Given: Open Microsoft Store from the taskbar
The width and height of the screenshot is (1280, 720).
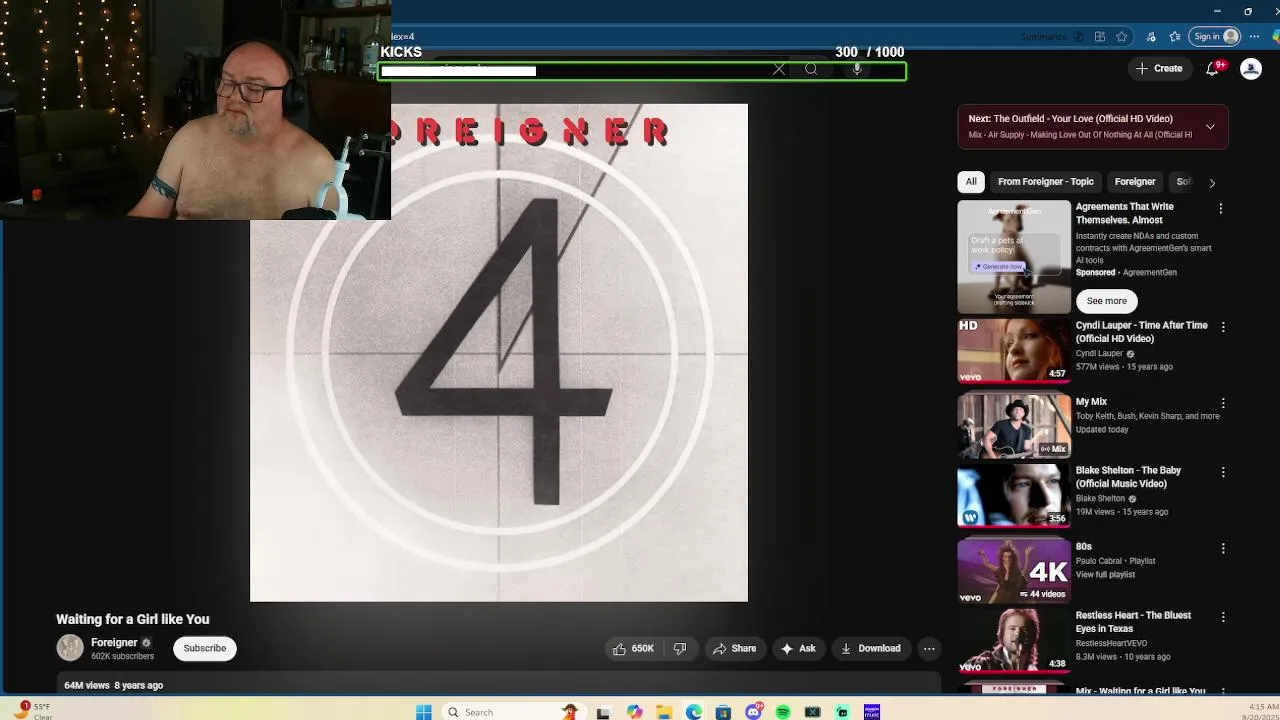Looking at the screenshot, I should [723, 712].
